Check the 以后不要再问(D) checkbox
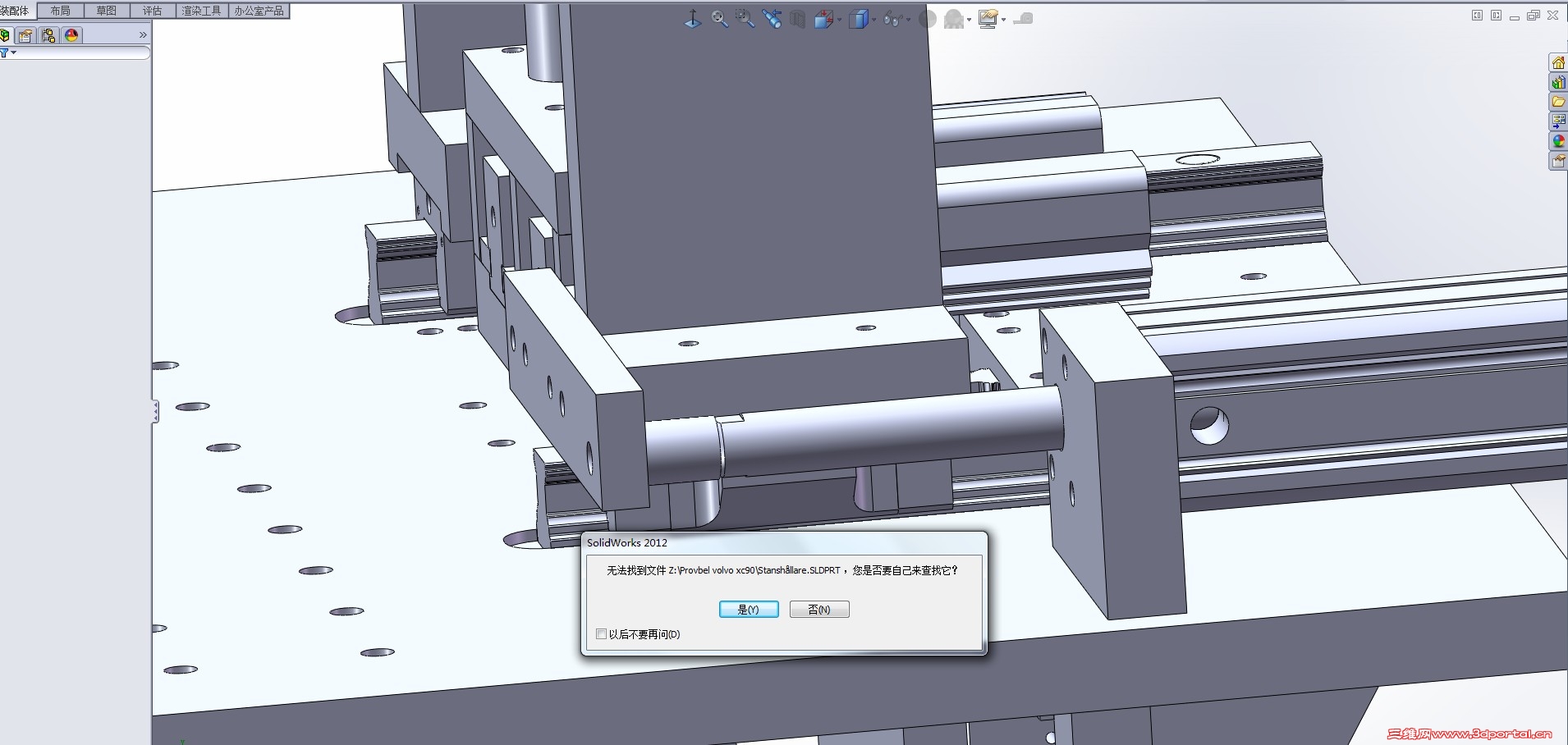Viewport: 1568px width, 745px height. pos(601,634)
